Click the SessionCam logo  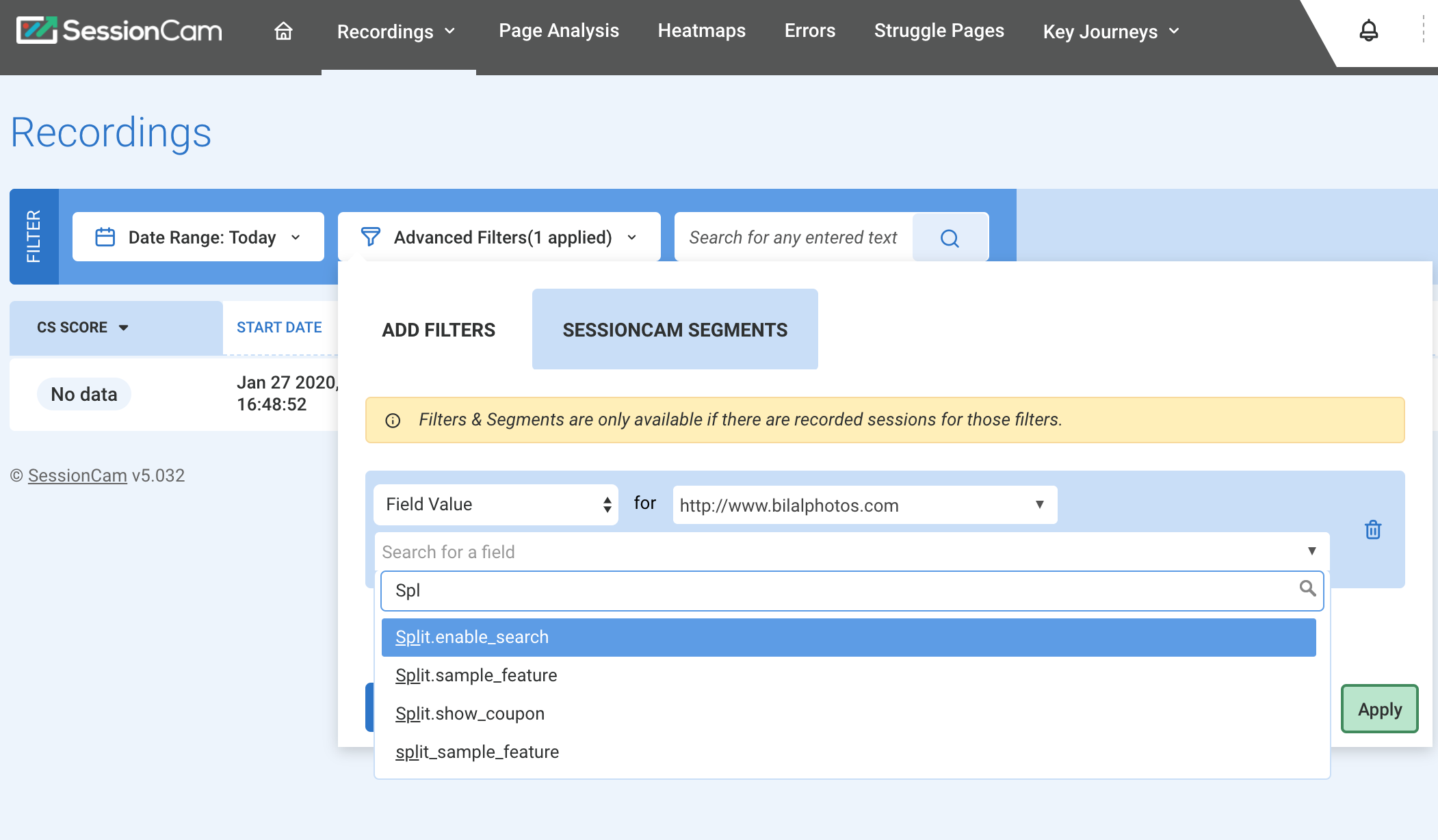120,31
